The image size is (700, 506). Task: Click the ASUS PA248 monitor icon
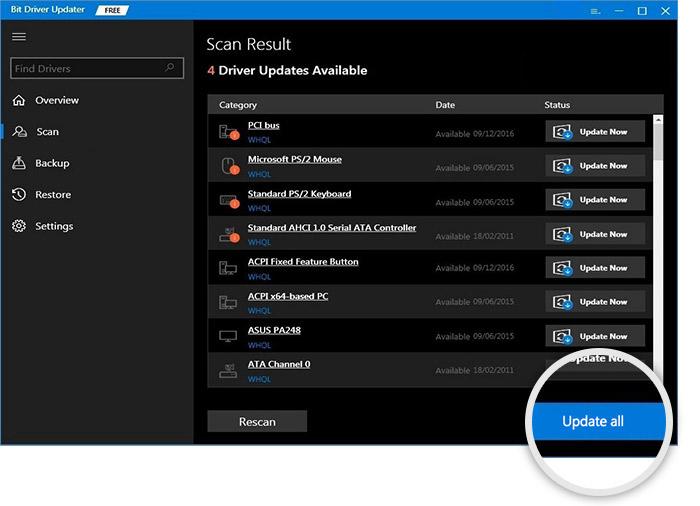[x=227, y=336]
